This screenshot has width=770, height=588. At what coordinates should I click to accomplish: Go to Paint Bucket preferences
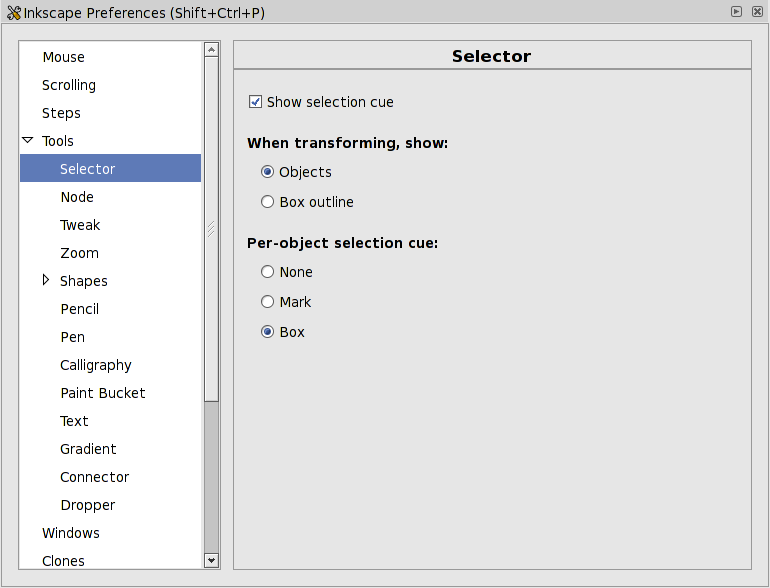pos(103,393)
